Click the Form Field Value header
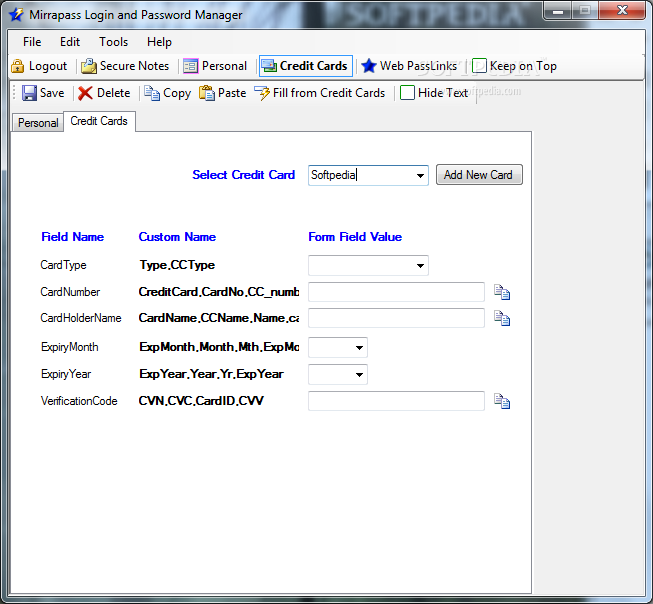 pos(355,237)
